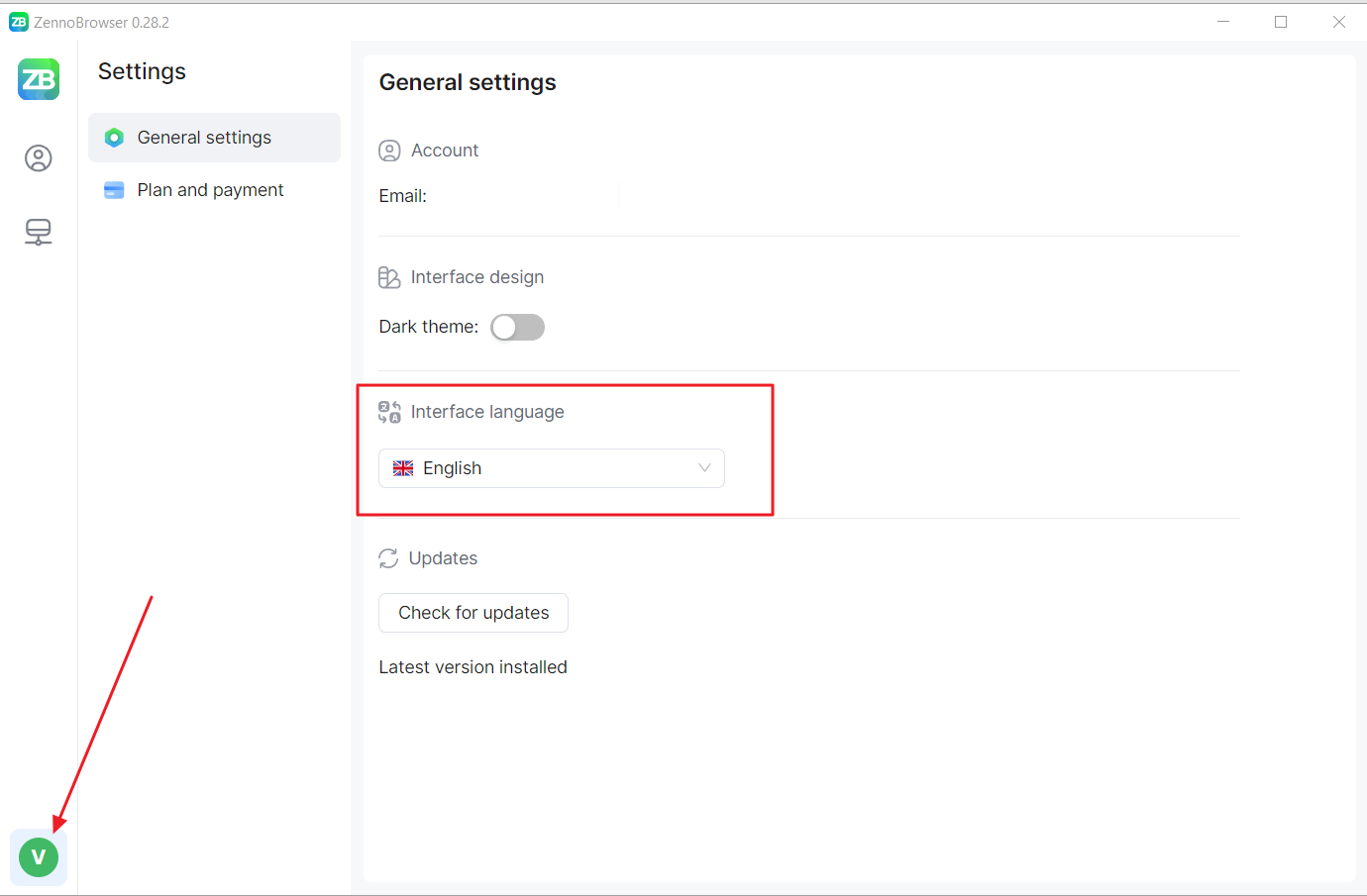Open the profiles icon in the sidebar
The height and width of the screenshot is (896, 1367).
(39, 158)
